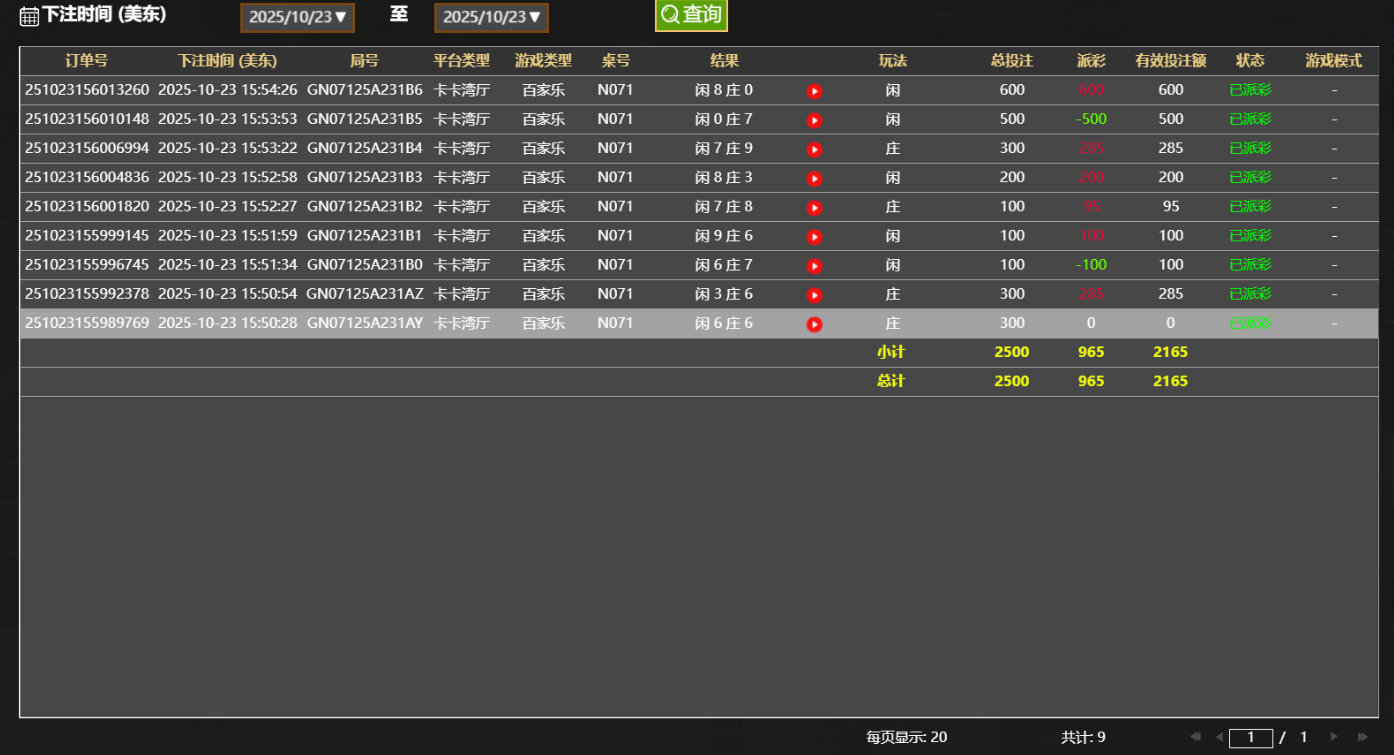Play video replay for round GN07125A231B6
1394x755 pixels.
(x=814, y=91)
